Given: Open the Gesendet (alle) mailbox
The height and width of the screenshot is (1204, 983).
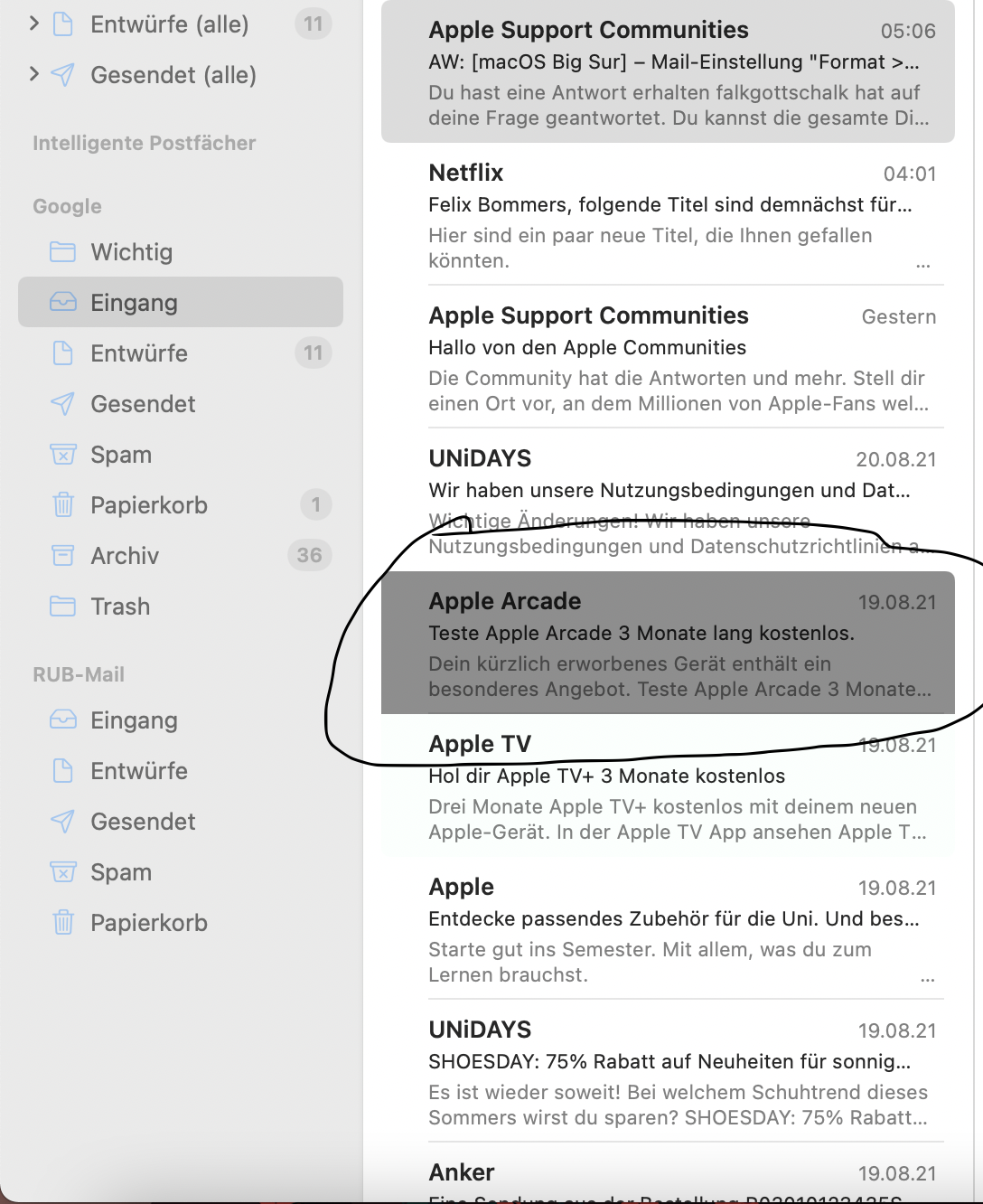Looking at the screenshot, I should pos(181,75).
